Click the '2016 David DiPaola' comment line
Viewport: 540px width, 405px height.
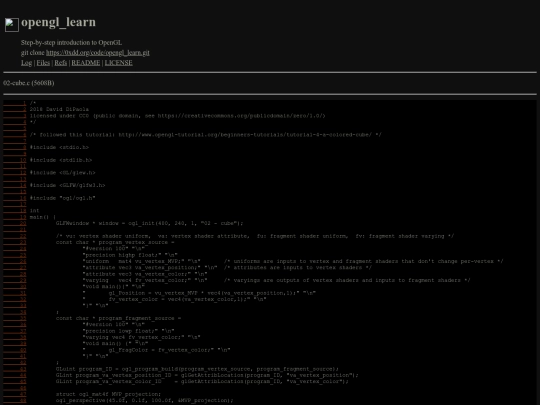point(59,109)
